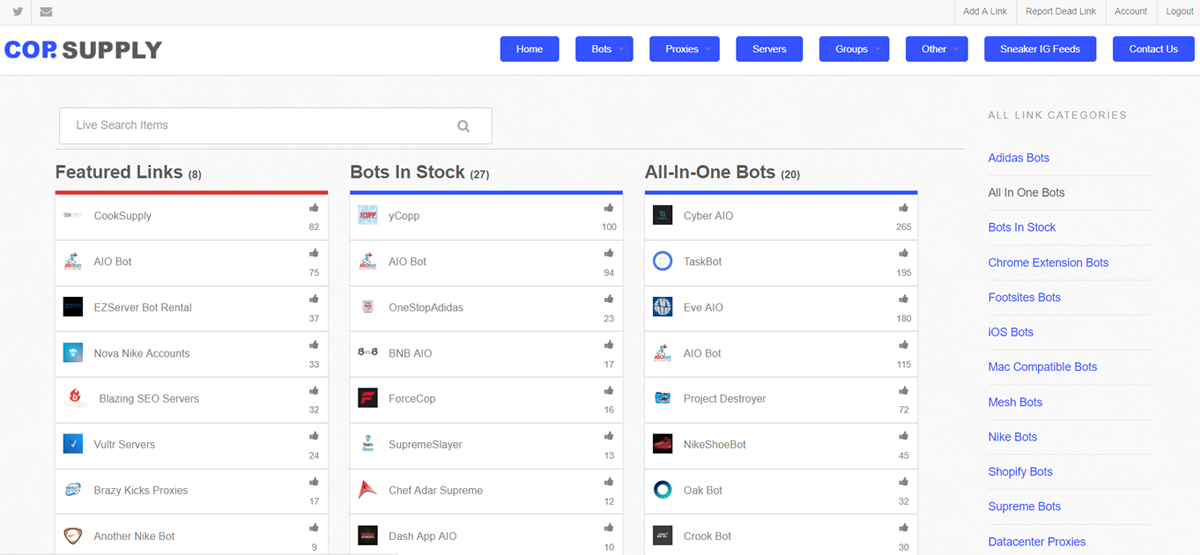1200x555 pixels.
Task: Like SupremeSlayer thumbs-up icon
Action: point(609,436)
